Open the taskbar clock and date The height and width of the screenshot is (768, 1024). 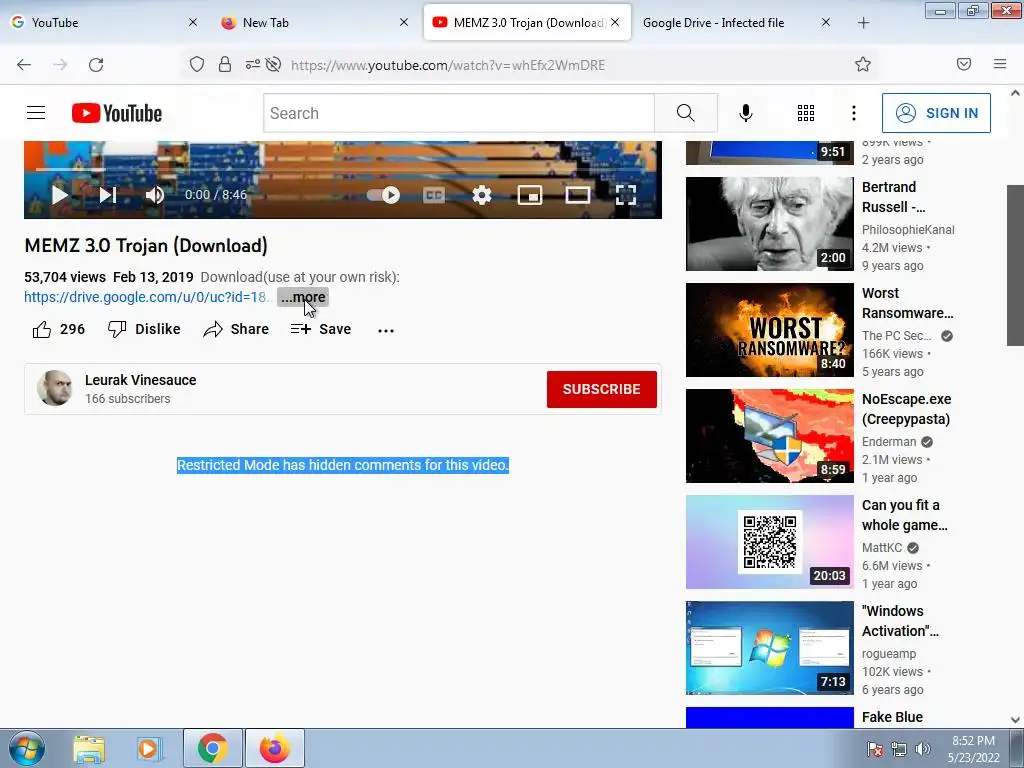974,749
